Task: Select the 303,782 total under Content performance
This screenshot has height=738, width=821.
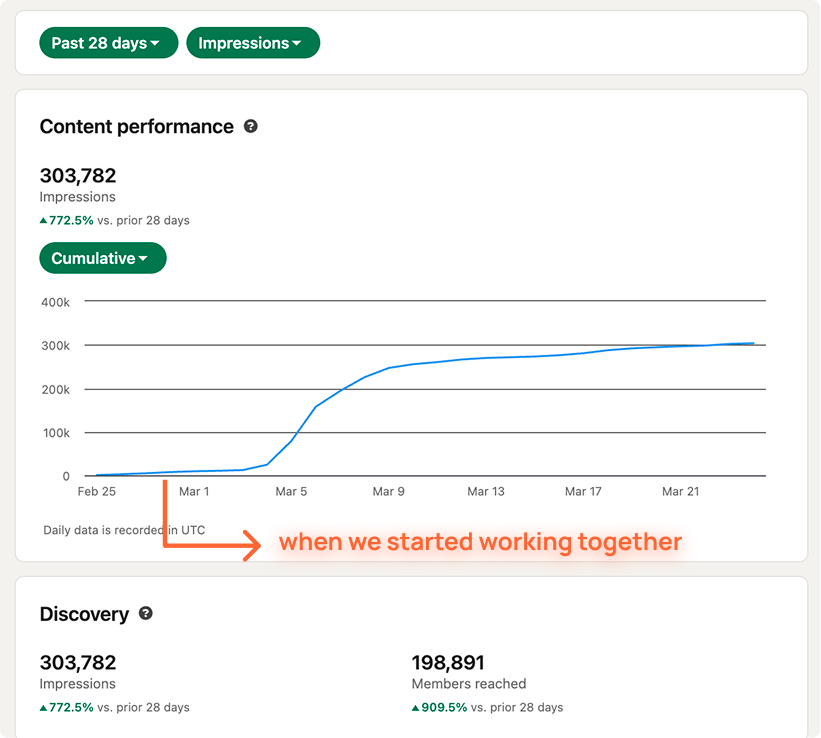Action: point(78,175)
